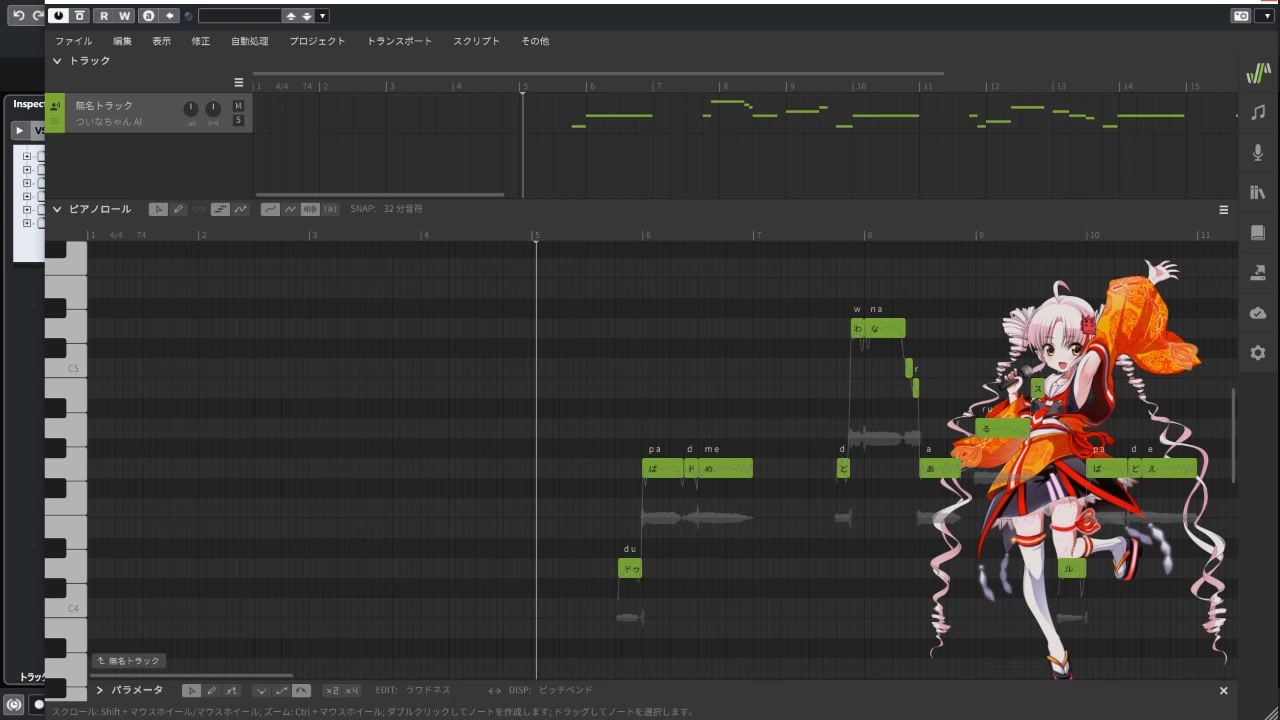
Task: Click the x2 zoom button
Action: (x=331, y=690)
